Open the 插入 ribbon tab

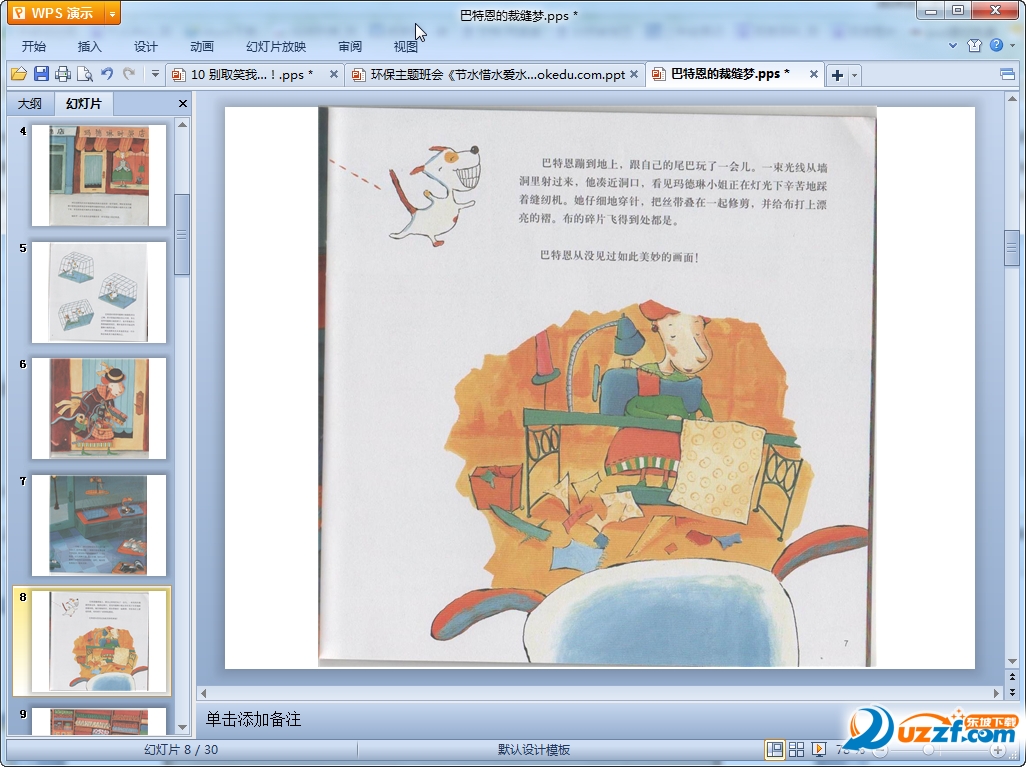pos(90,46)
